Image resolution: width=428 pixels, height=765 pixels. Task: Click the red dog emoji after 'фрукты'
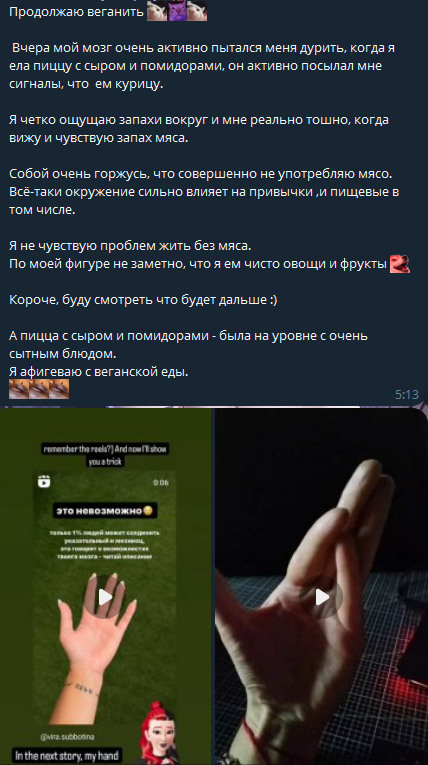(400, 264)
